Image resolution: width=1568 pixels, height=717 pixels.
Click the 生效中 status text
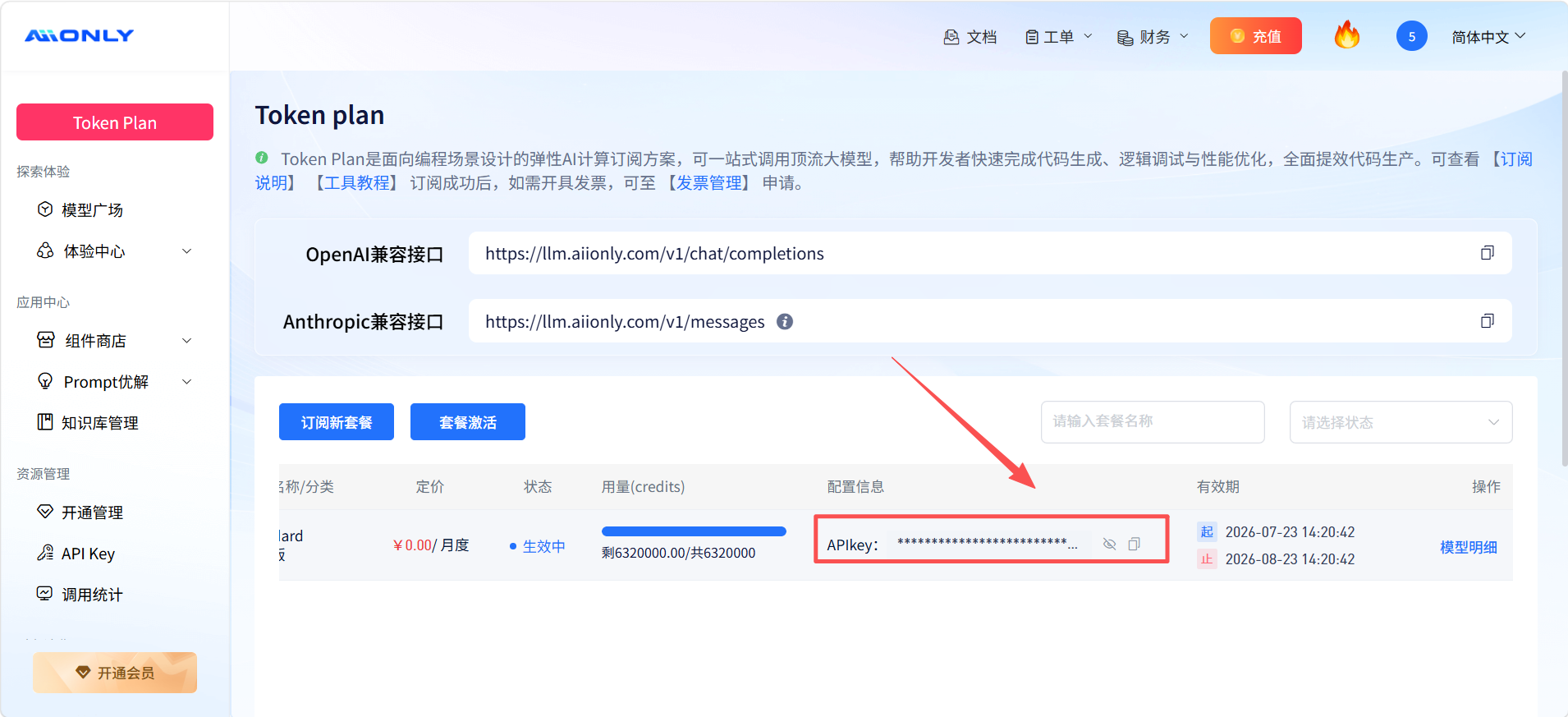pos(543,546)
